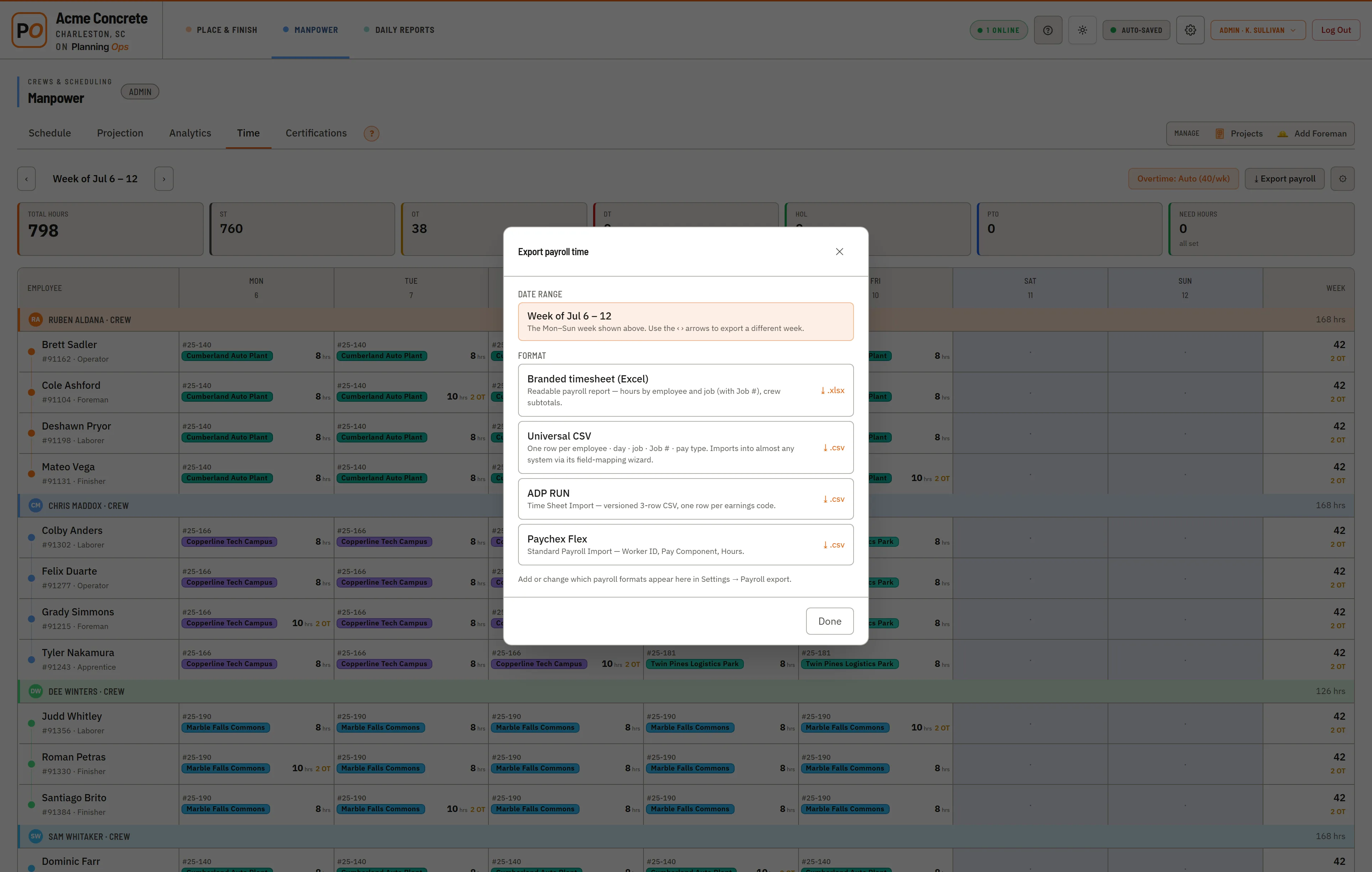This screenshot has width=1372, height=872.
Task: Open employee Brett Sadler
Action: tap(69, 344)
